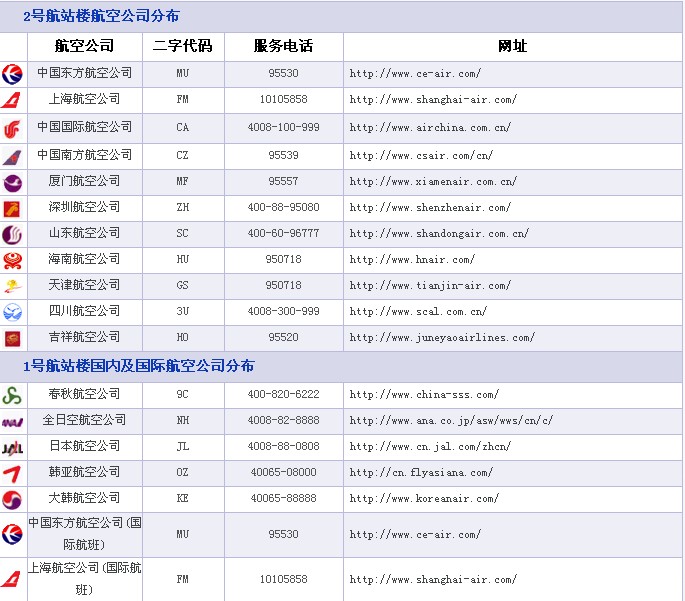685x601 pixels.
Task: Click the 中国南方航空公司 name cell
Action: pos(84,155)
